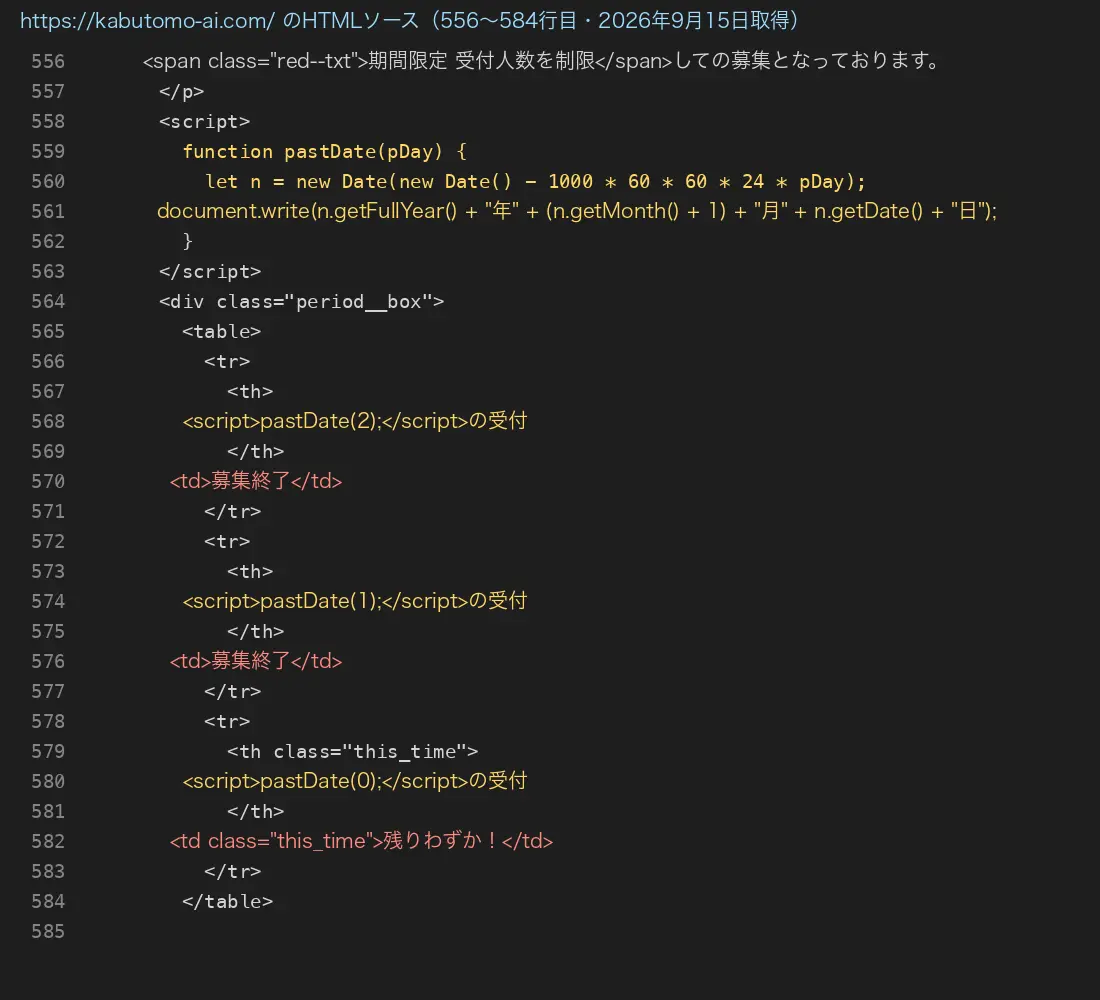Click the <th> tag on line 573
This screenshot has height=1000, width=1100.
pyautogui.click(x=250, y=572)
